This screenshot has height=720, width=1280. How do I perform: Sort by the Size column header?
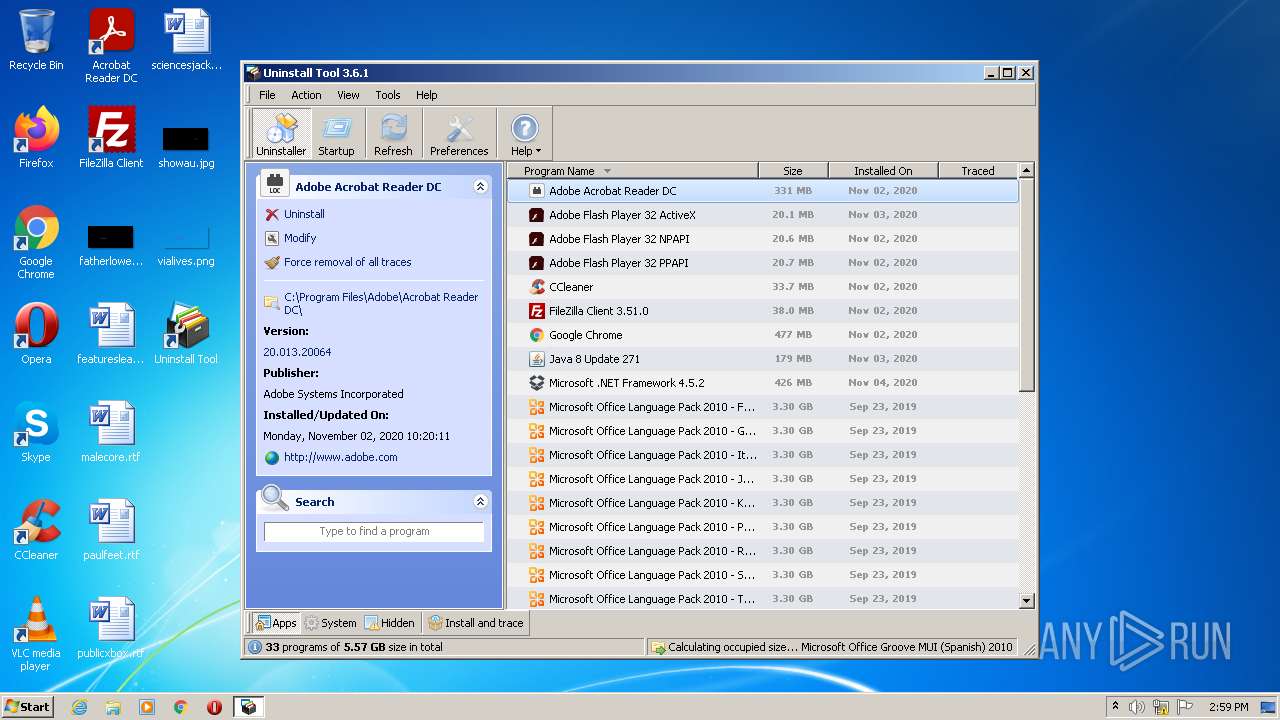(793, 171)
